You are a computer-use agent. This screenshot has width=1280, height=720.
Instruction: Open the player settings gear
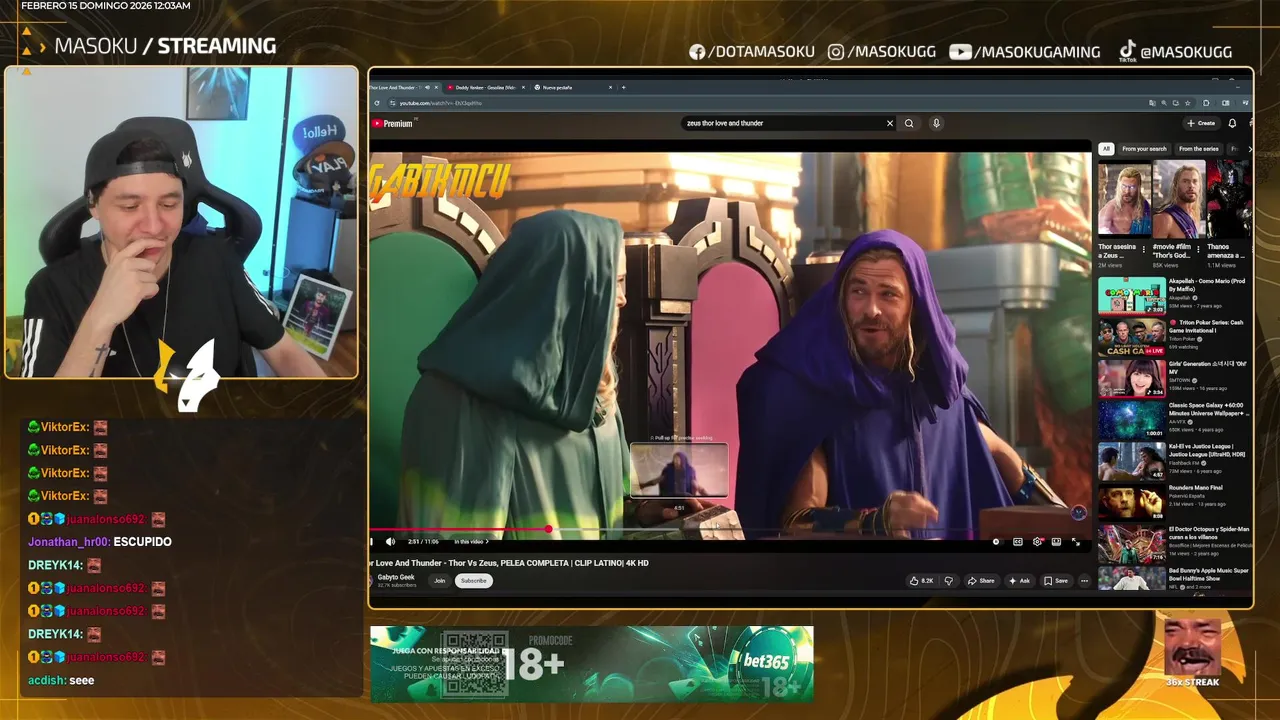[x=1038, y=542]
